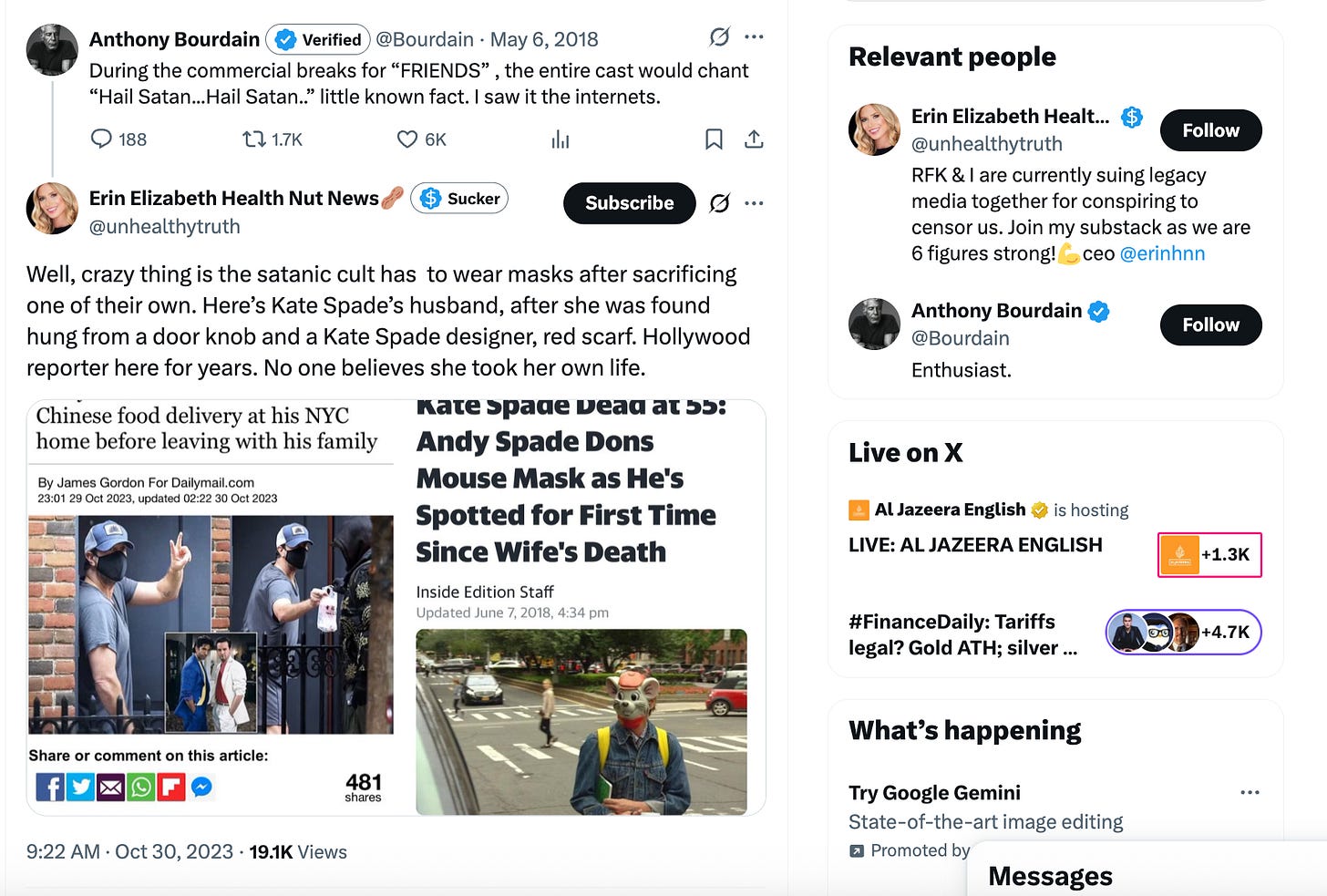Select the Flipboard share icon
The width and height of the screenshot is (1327, 896).
click(171, 787)
